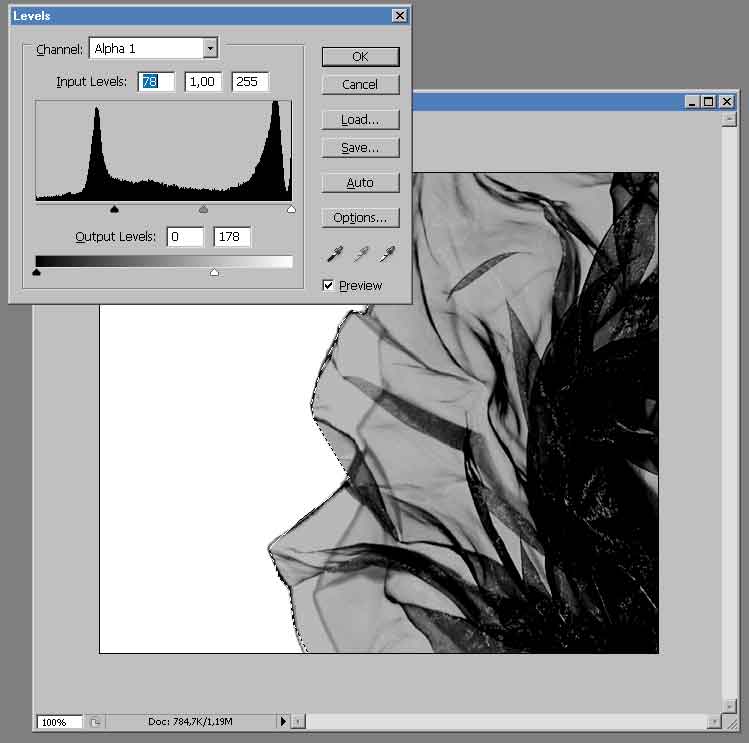Open the Channel dropdown arrow

(210, 48)
